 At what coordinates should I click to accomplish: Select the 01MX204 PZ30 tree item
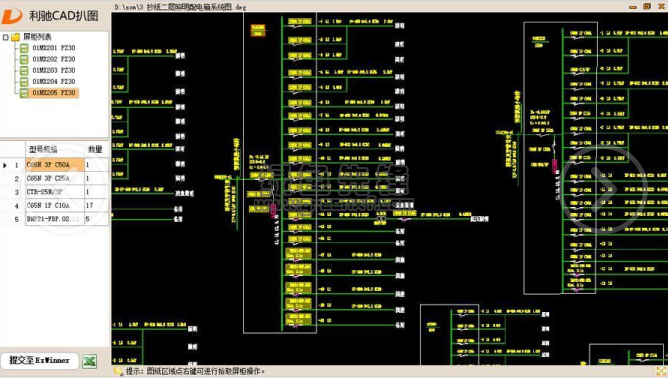coord(54,81)
